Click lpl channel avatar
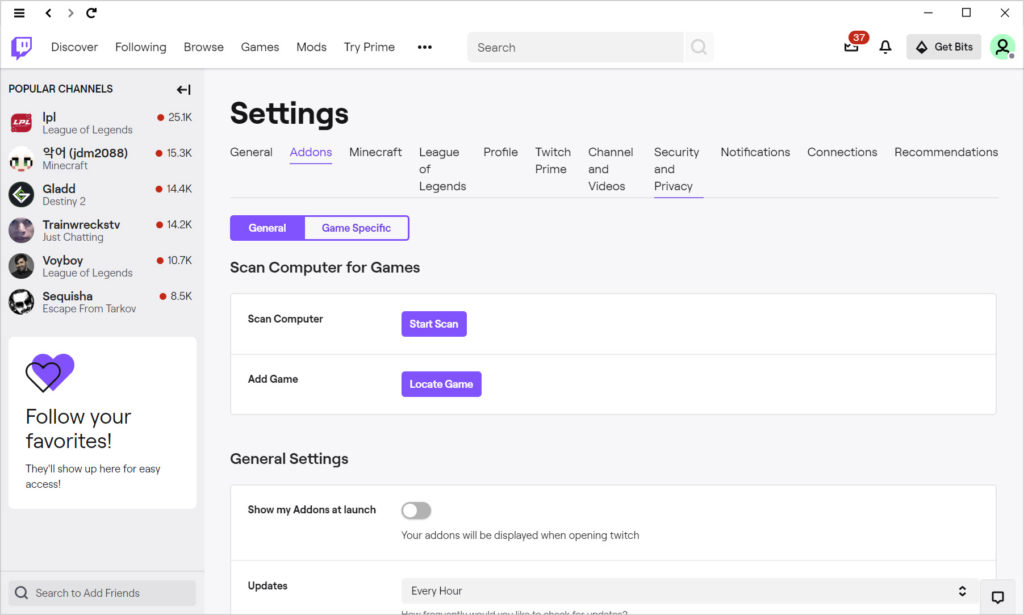Screen dimensions: 1024x615 coord(22,123)
